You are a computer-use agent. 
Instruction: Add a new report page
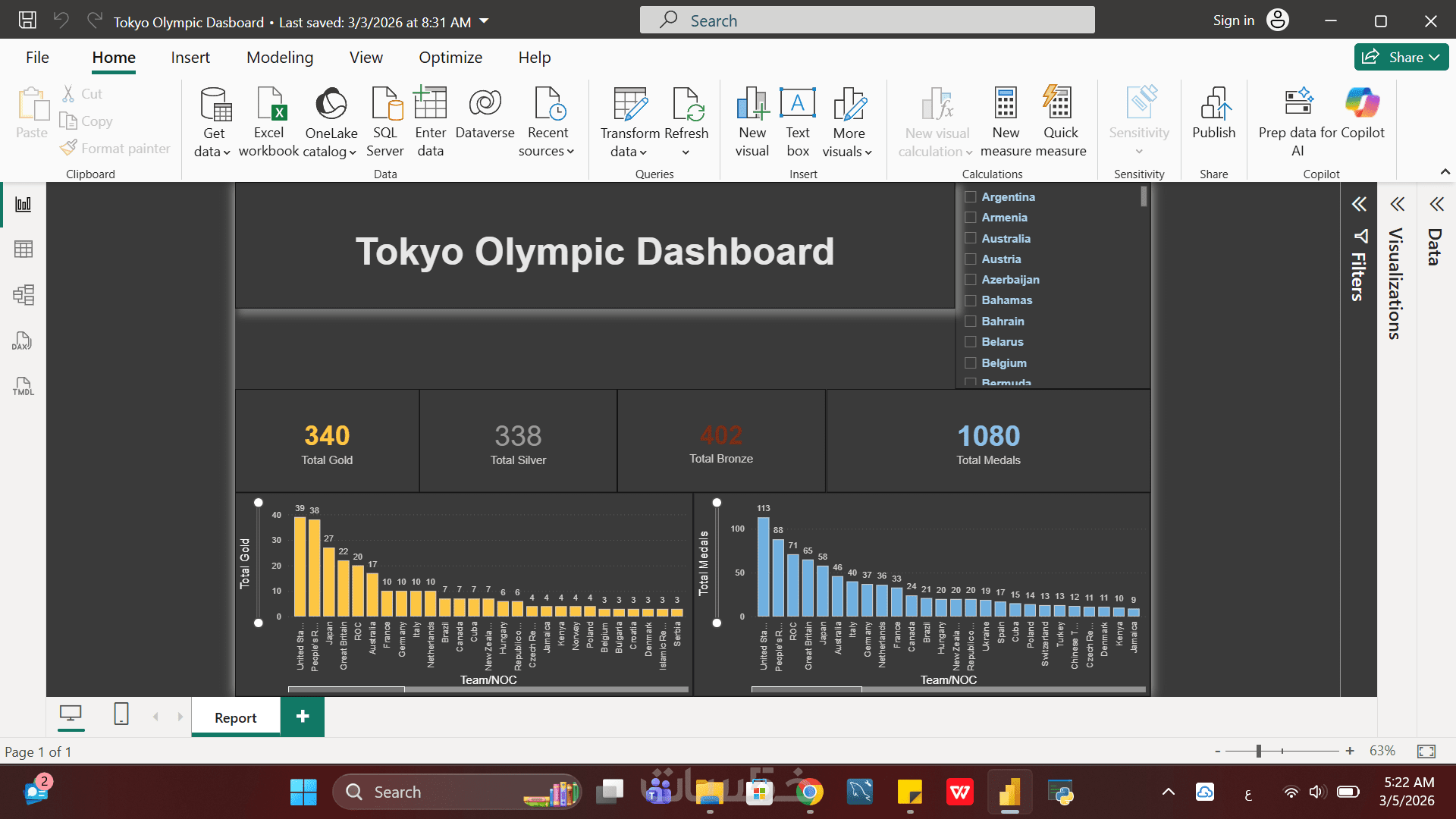(302, 717)
